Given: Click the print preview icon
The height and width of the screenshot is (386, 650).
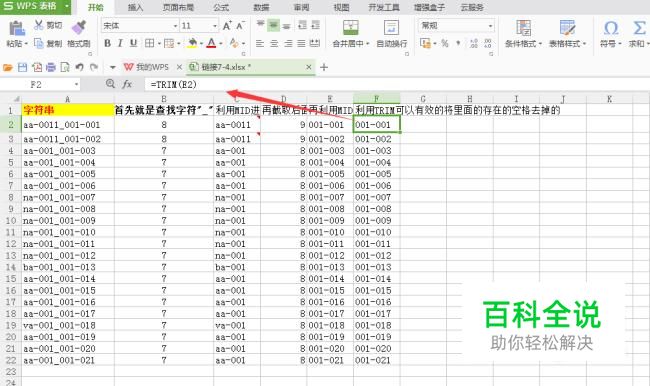Looking at the screenshot, I should (65, 67).
